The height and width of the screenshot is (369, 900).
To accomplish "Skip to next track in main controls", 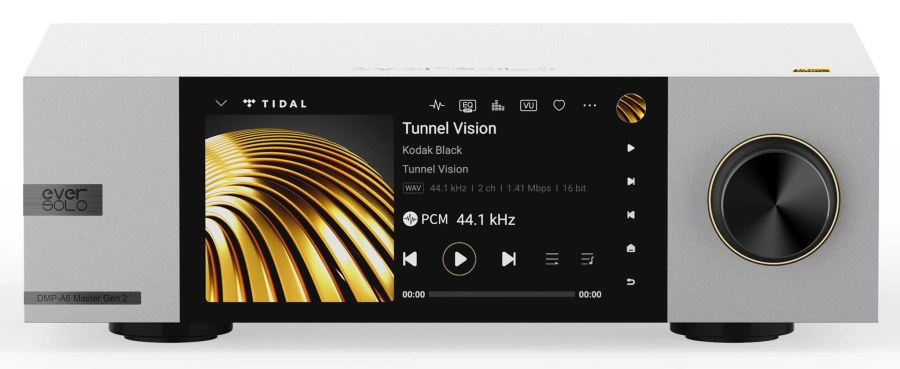I will pyautogui.click(x=509, y=259).
